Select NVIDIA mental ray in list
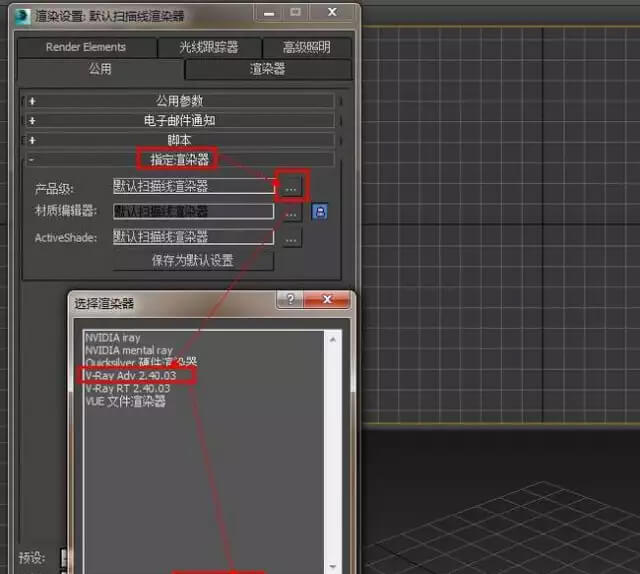Viewport: 640px width, 574px height. 129,350
